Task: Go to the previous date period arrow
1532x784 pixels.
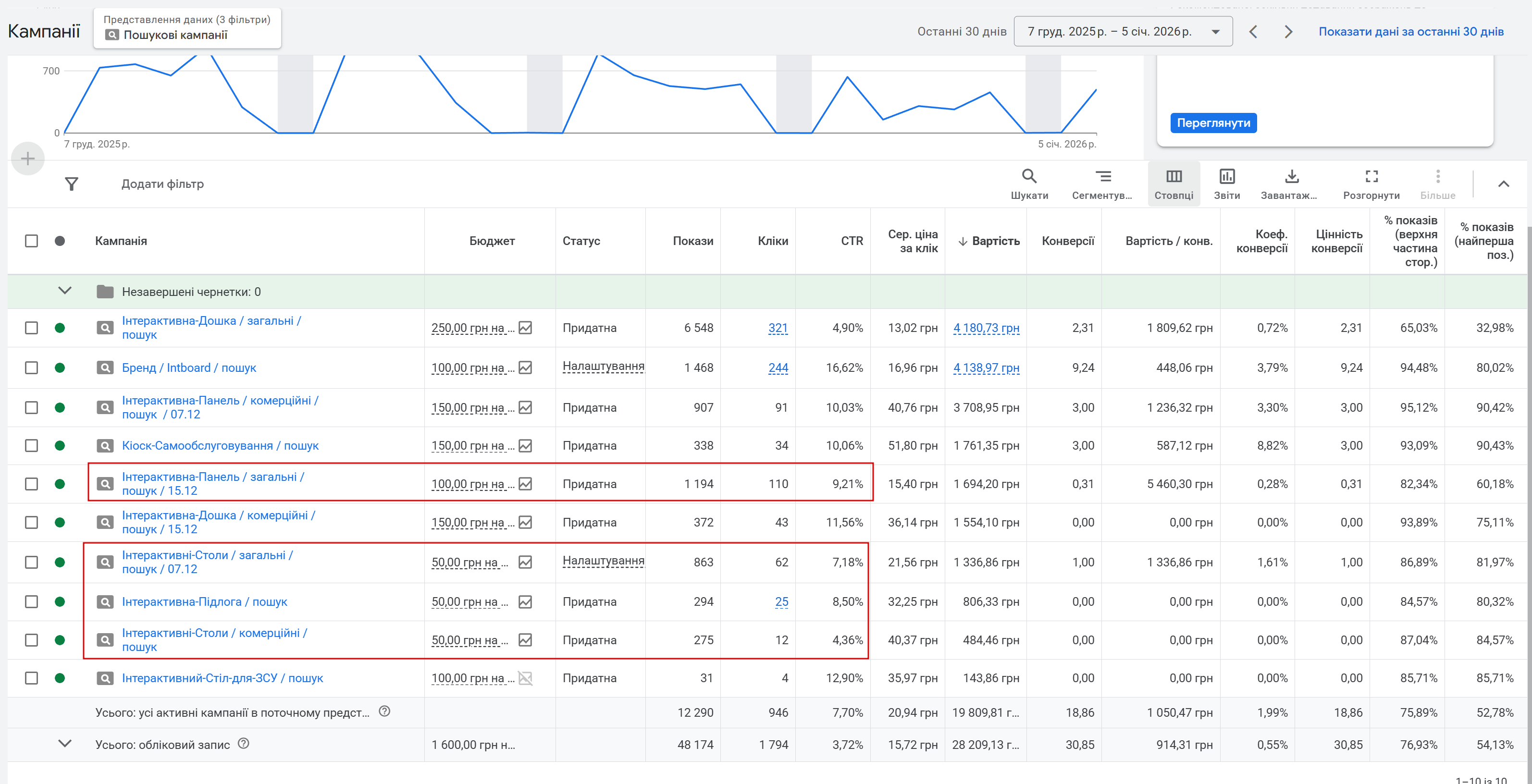Action: (x=1253, y=32)
